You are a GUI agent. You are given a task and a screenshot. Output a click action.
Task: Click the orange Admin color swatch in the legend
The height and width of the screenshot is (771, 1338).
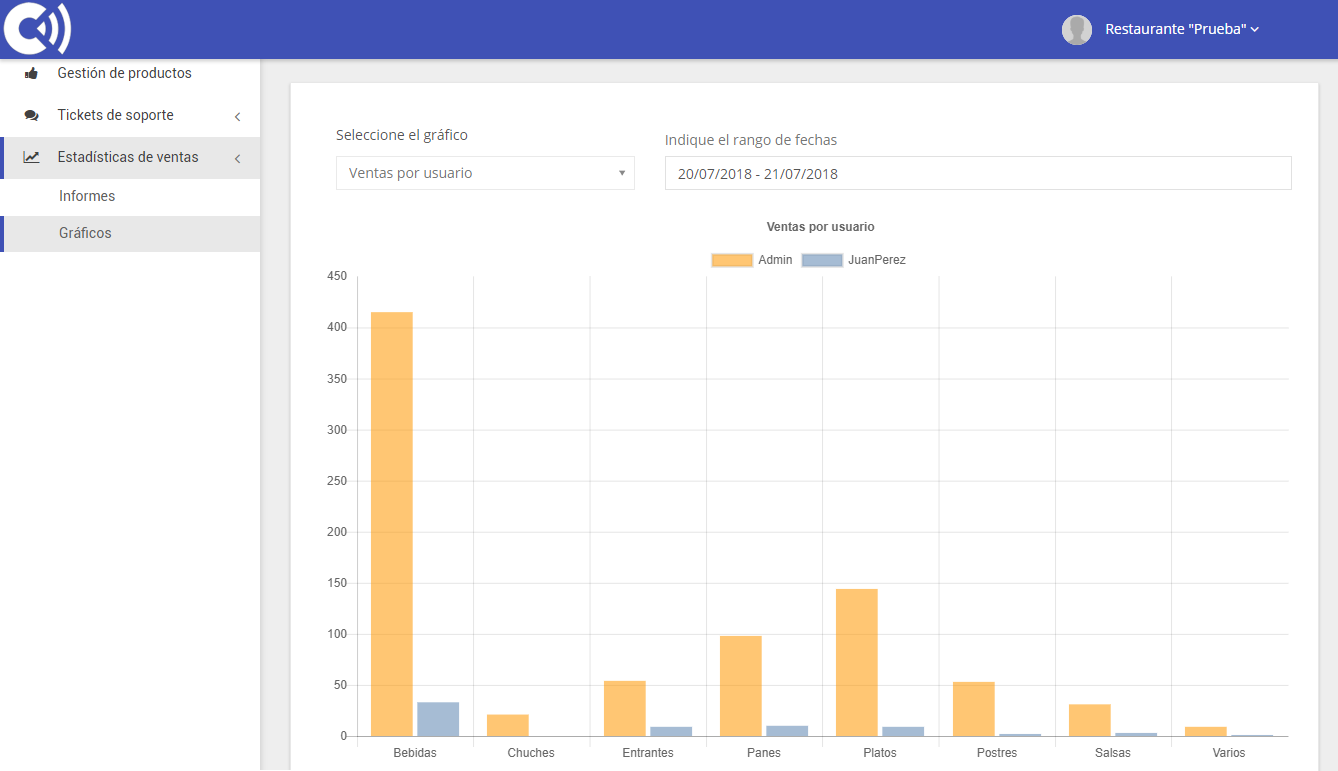tap(732, 259)
